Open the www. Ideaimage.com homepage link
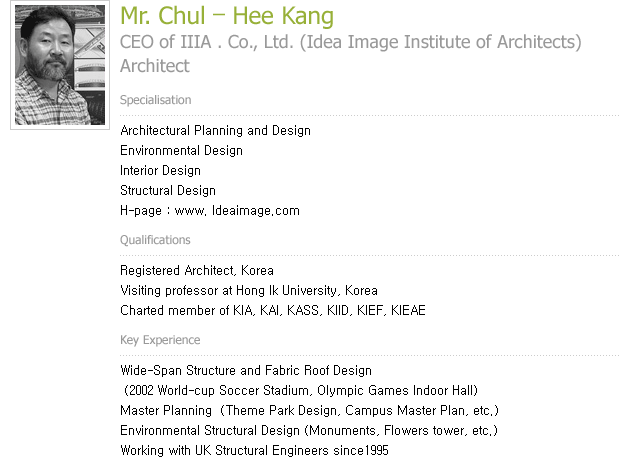This screenshot has width=630, height=465. [x=237, y=211]
